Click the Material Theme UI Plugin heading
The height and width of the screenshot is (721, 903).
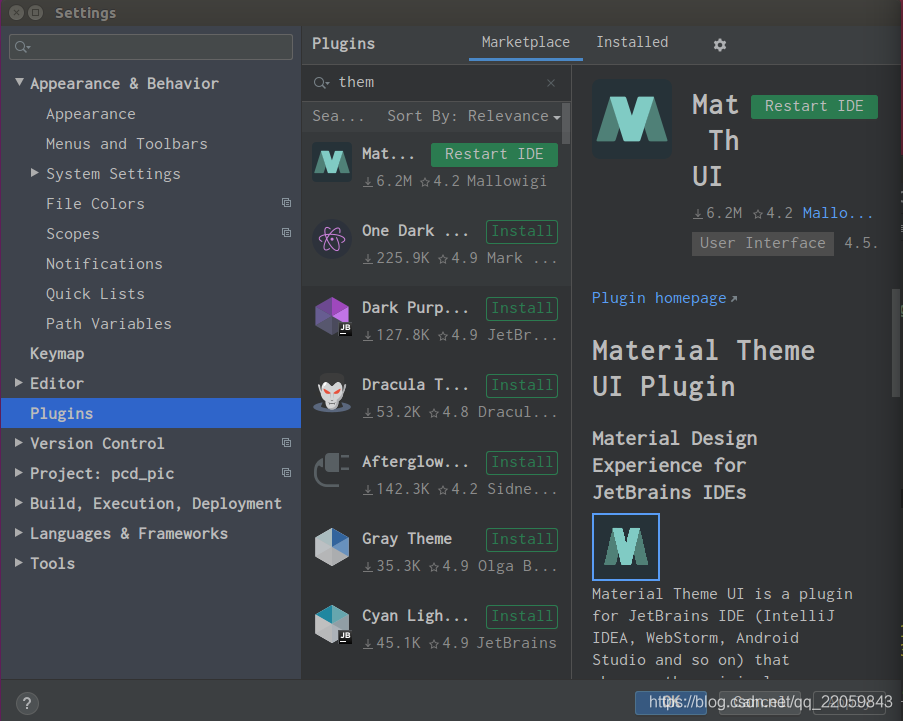(704, 369)
